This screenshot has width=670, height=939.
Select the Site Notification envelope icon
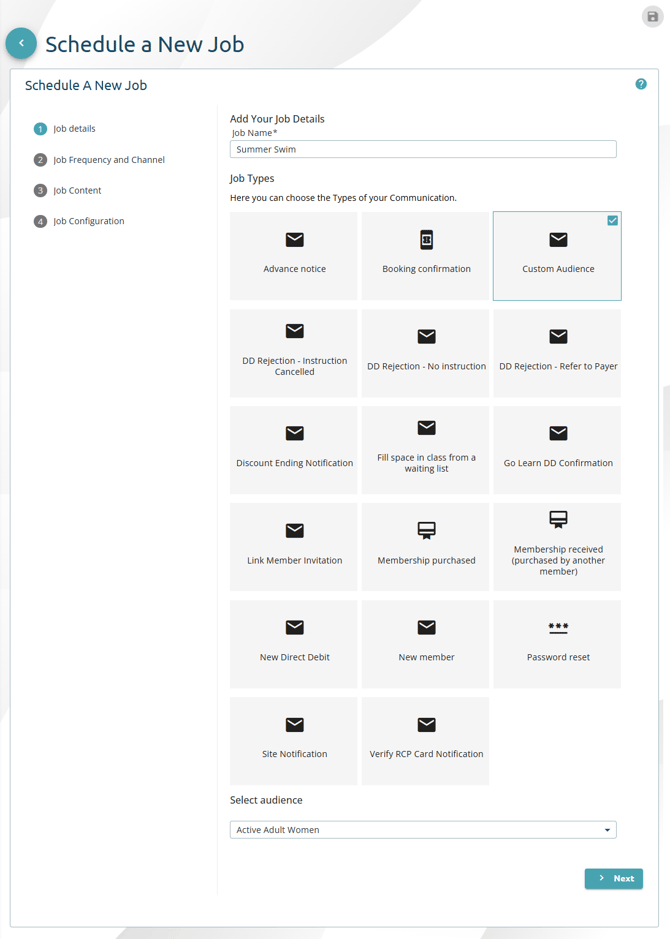tap(295, 725)
